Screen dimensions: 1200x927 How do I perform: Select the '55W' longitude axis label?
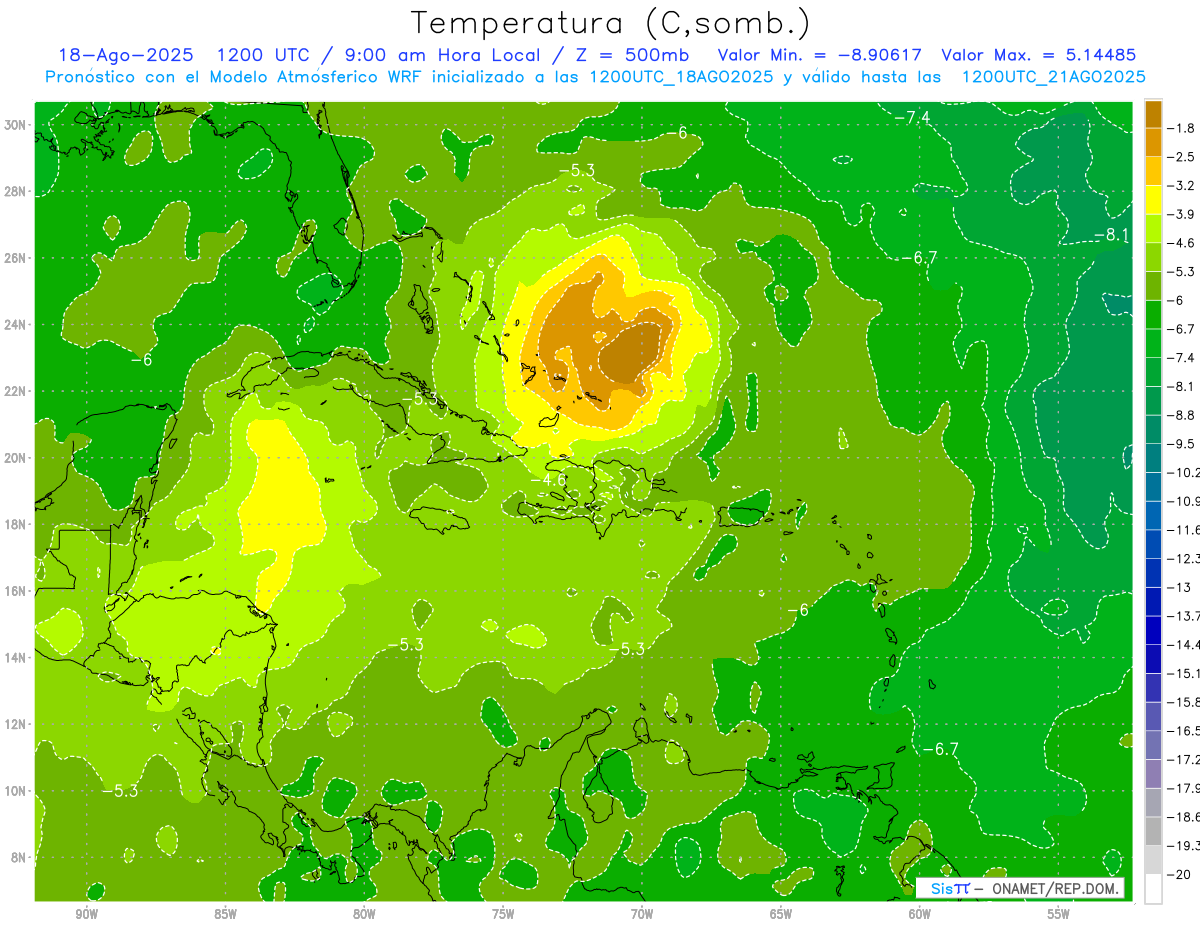(1059, 914)
